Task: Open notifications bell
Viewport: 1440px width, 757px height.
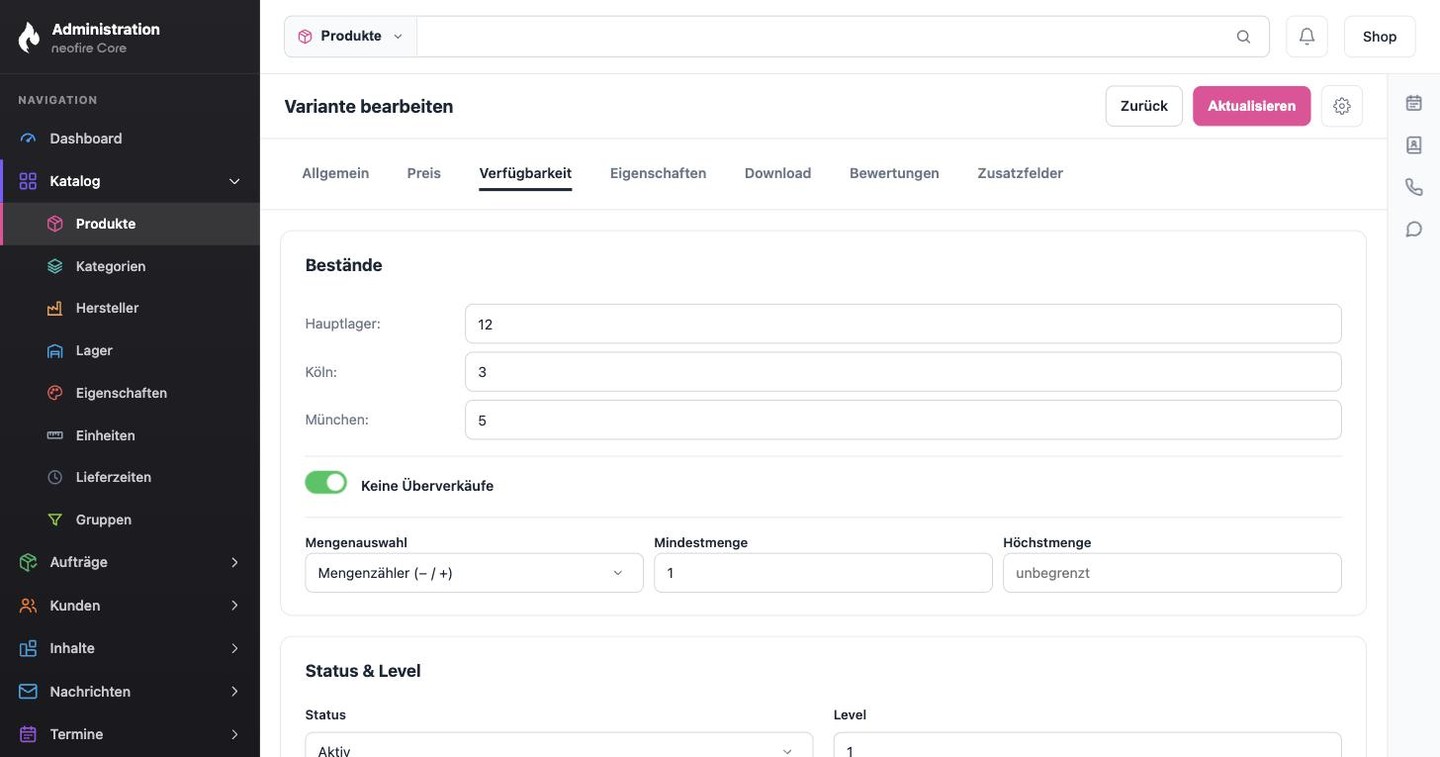Action: click(1307, 36)
